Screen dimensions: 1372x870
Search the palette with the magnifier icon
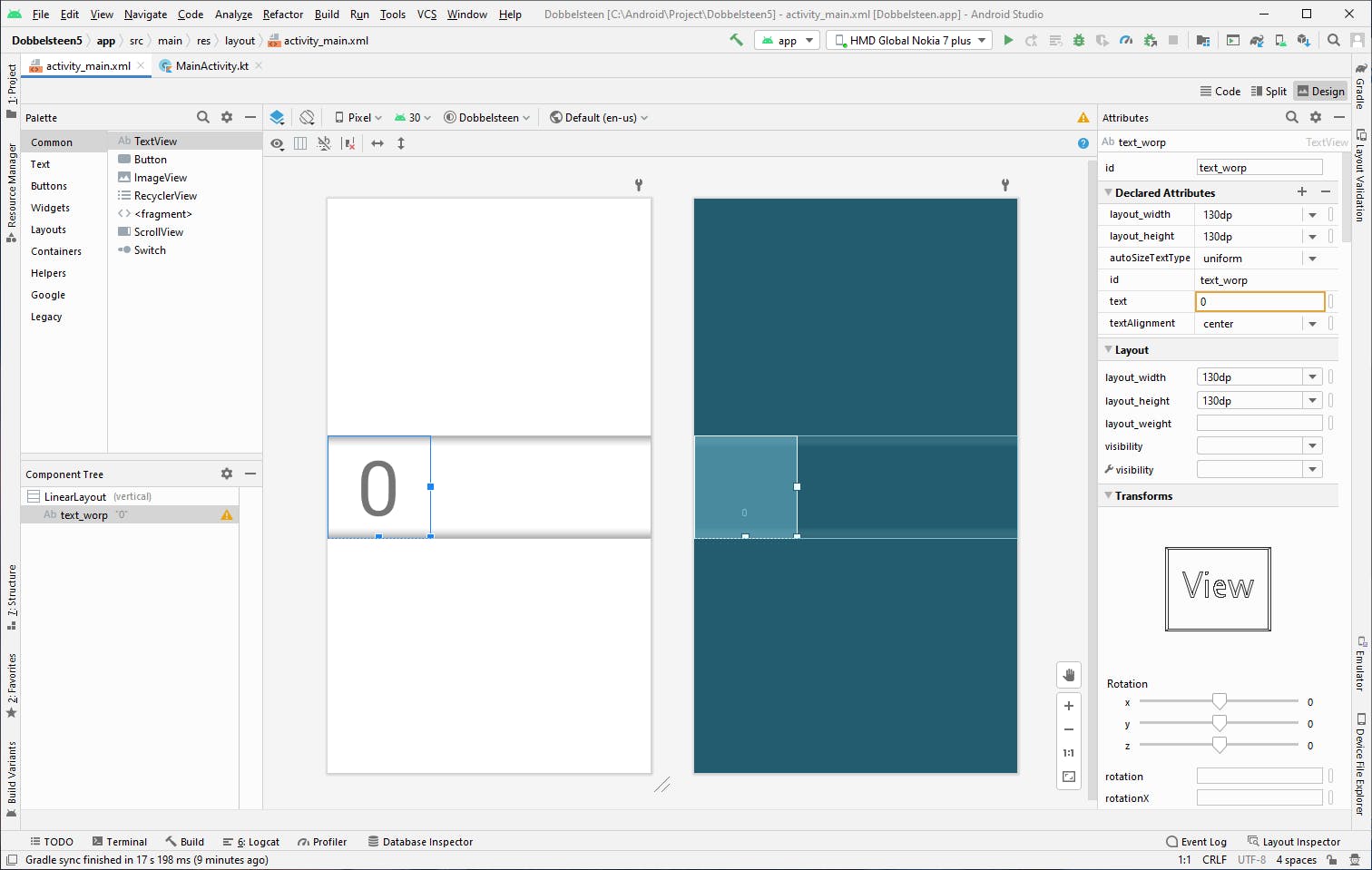coord(203,117)
